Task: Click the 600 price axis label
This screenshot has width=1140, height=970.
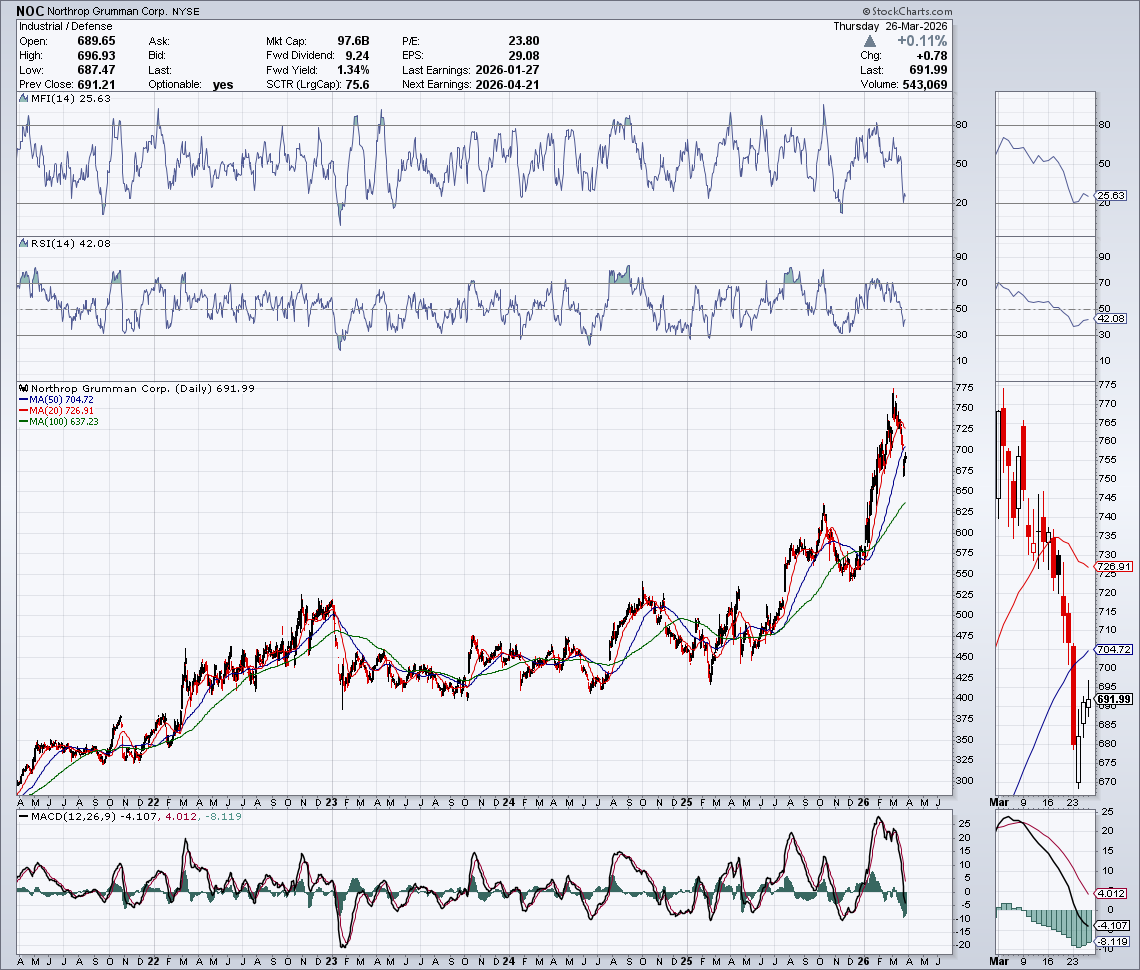Action: click(964, 532)
